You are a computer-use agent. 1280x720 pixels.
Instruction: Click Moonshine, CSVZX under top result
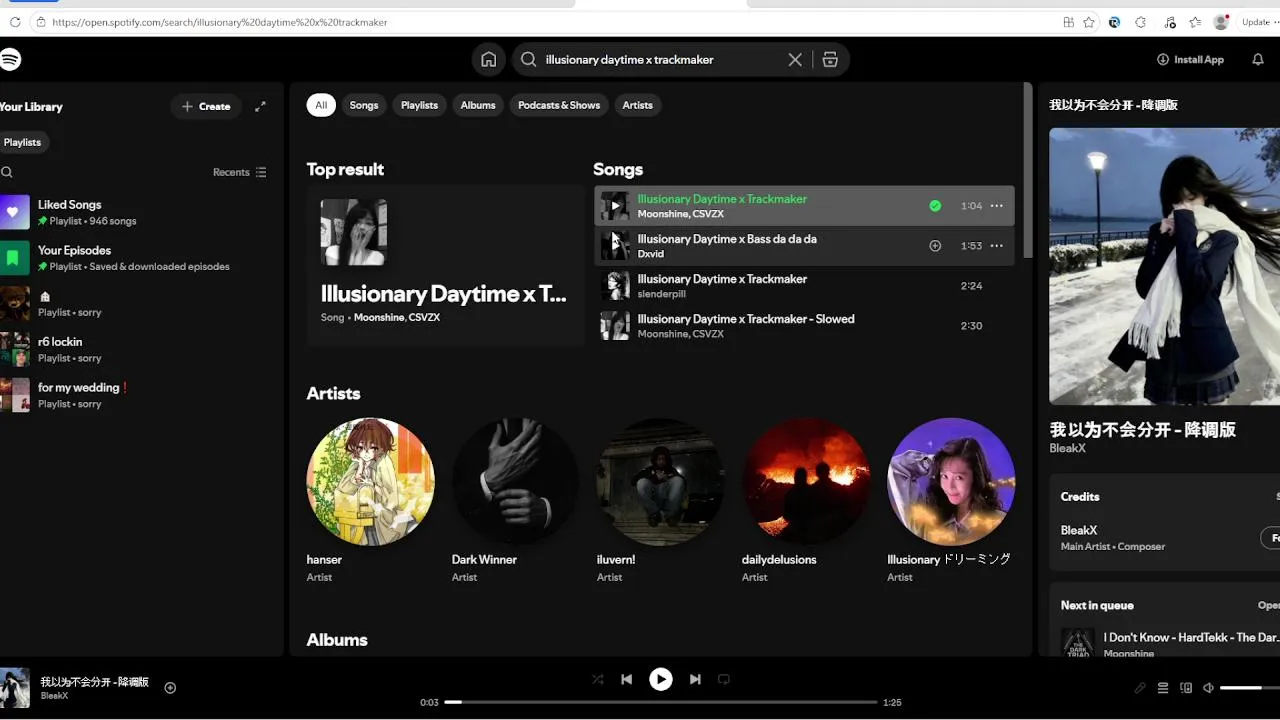click(x=397, y=318)
